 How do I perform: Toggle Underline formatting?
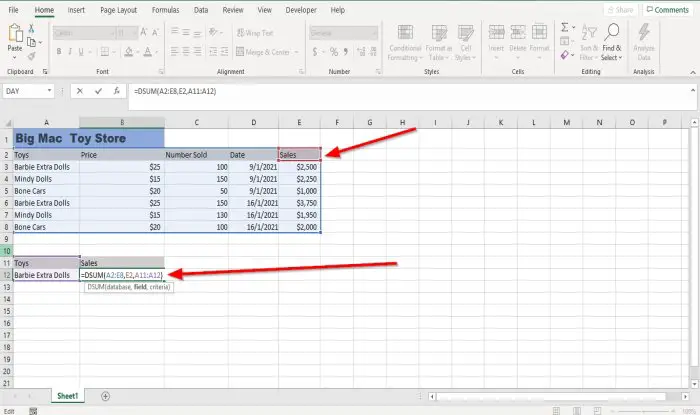point(81,52)
